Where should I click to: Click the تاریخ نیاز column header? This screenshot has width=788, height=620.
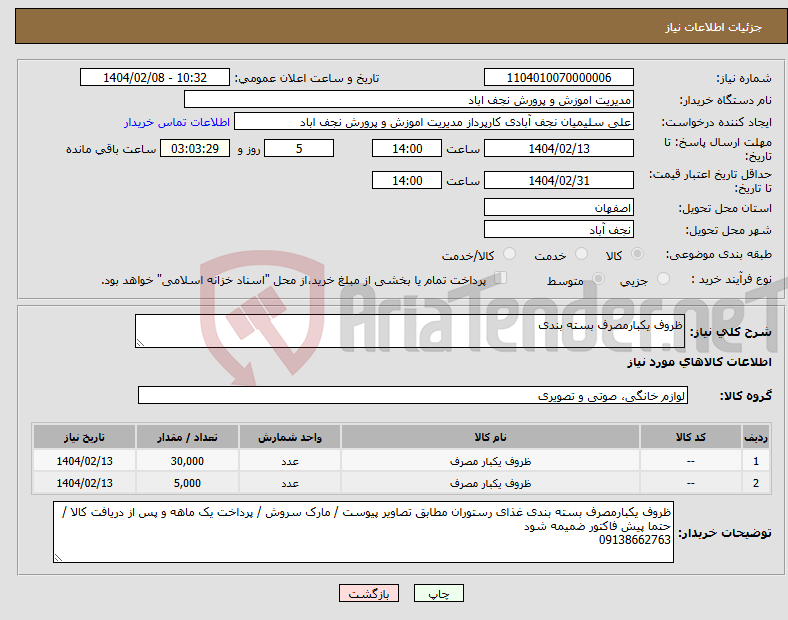click(84, 437)
